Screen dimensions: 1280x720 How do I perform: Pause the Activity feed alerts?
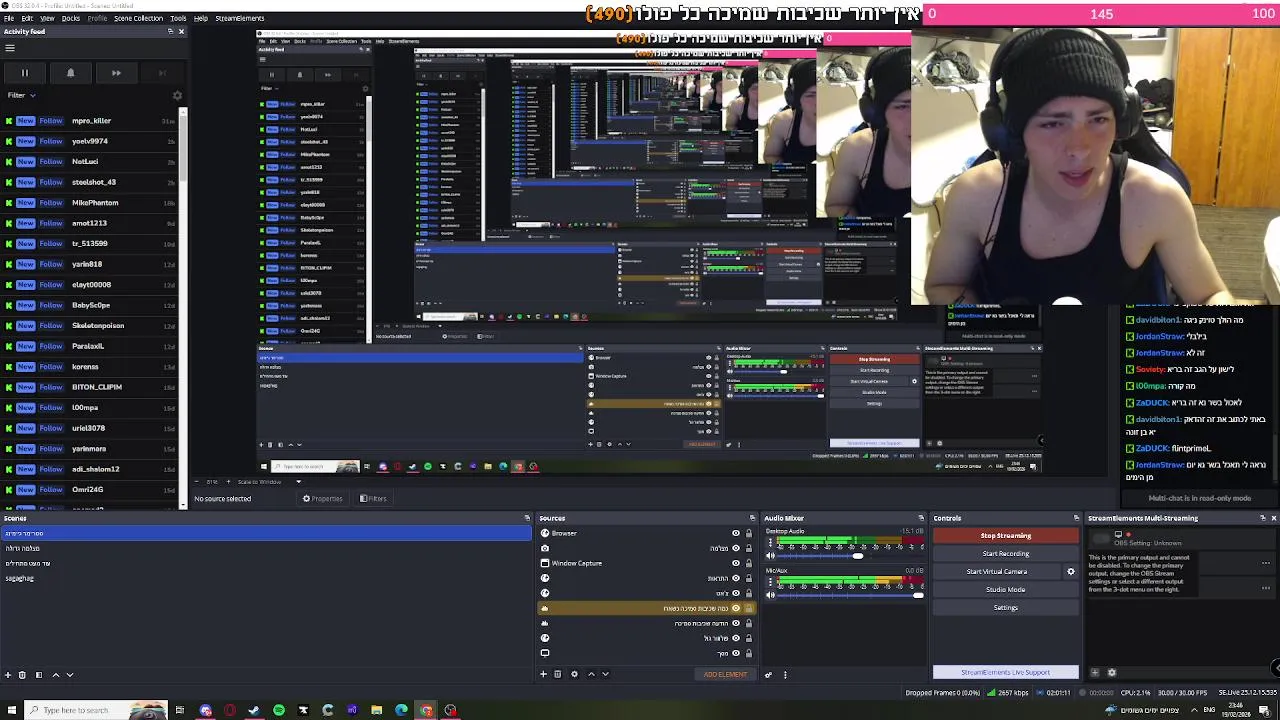(x=25, y=73)
